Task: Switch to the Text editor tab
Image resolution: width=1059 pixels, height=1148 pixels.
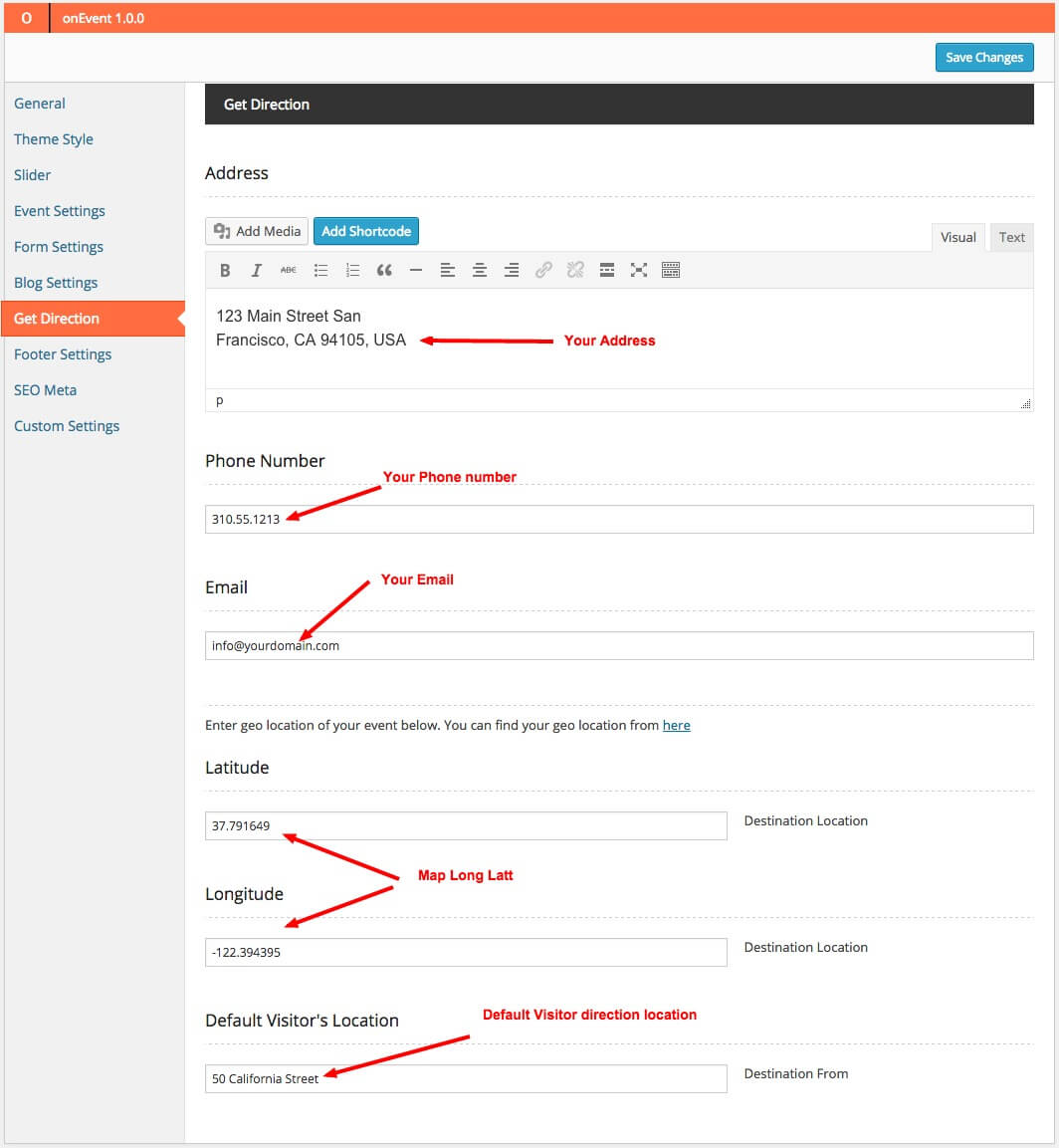Action: tap(1011, 237)
